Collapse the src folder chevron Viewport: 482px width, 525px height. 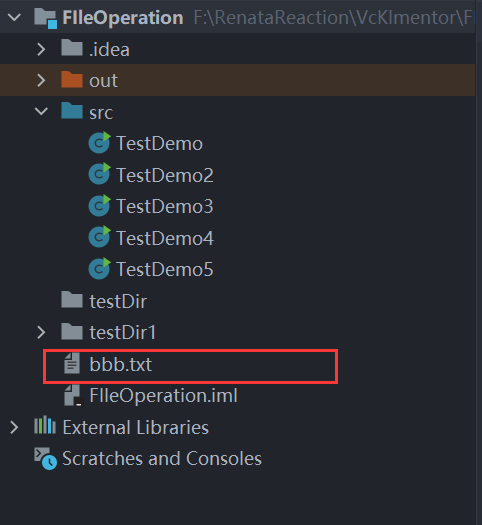point(41,111)
